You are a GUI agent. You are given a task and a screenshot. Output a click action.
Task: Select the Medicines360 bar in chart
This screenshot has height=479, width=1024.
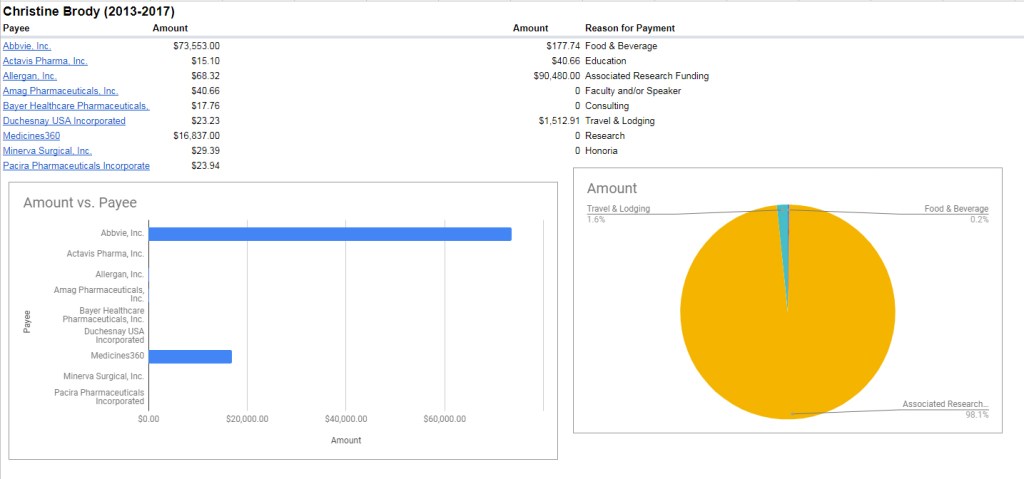(x=190, y=357)
